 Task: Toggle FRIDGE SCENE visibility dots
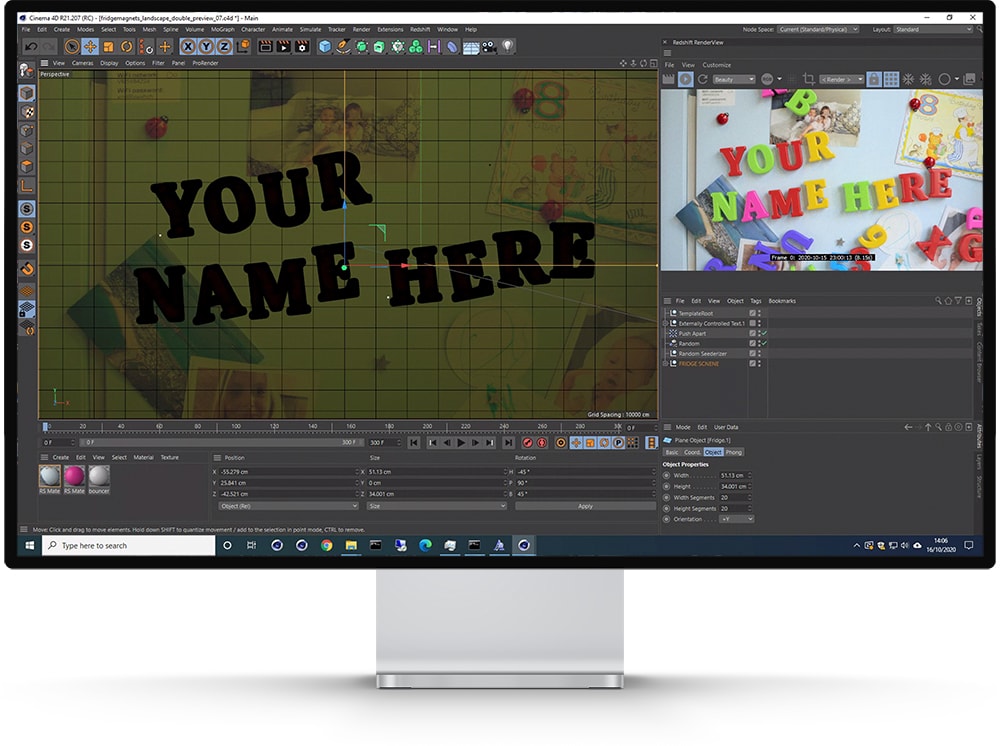point(759,363)
